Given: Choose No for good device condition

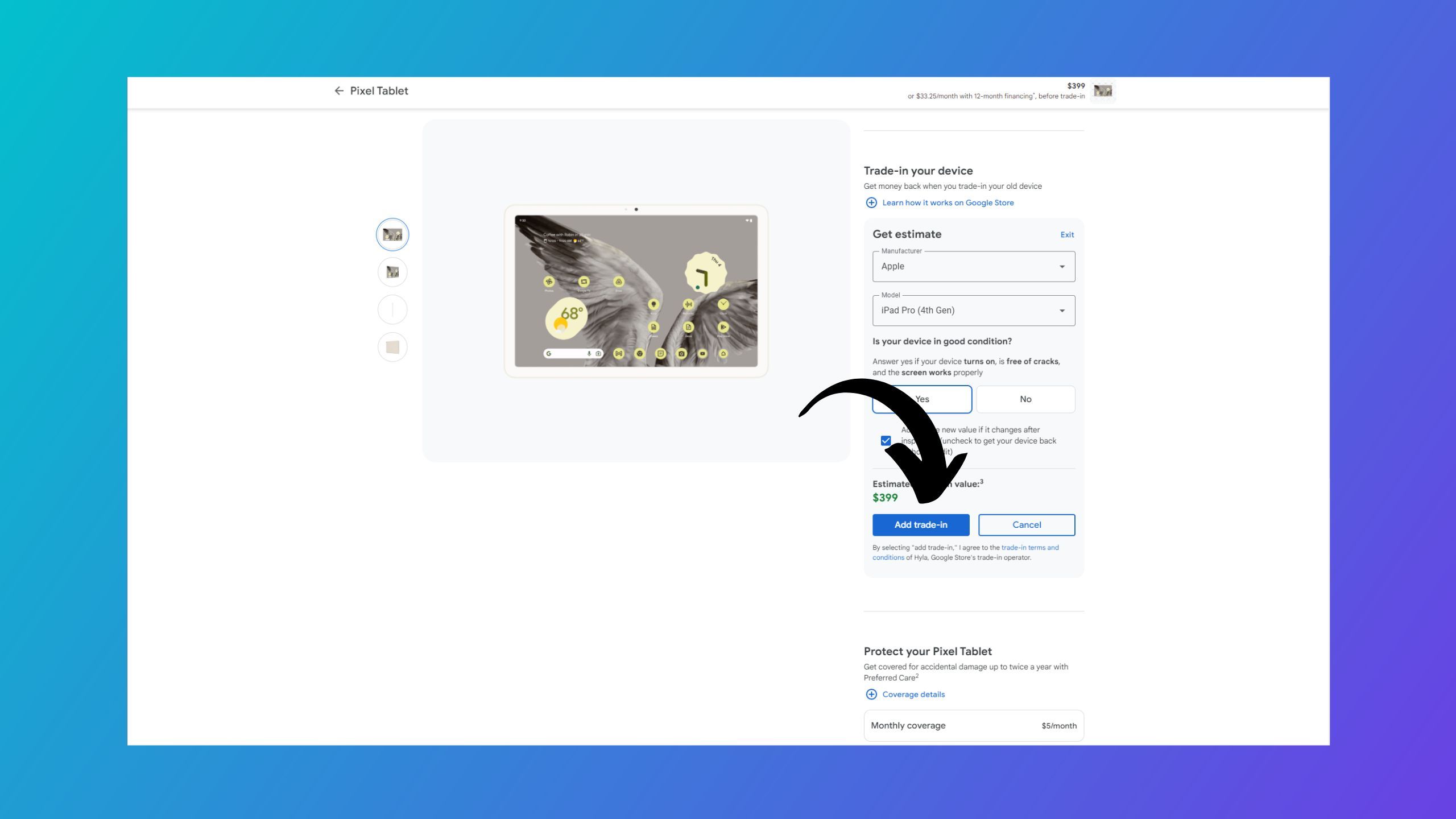Looking at the screenshot, I should (1025, 399).
